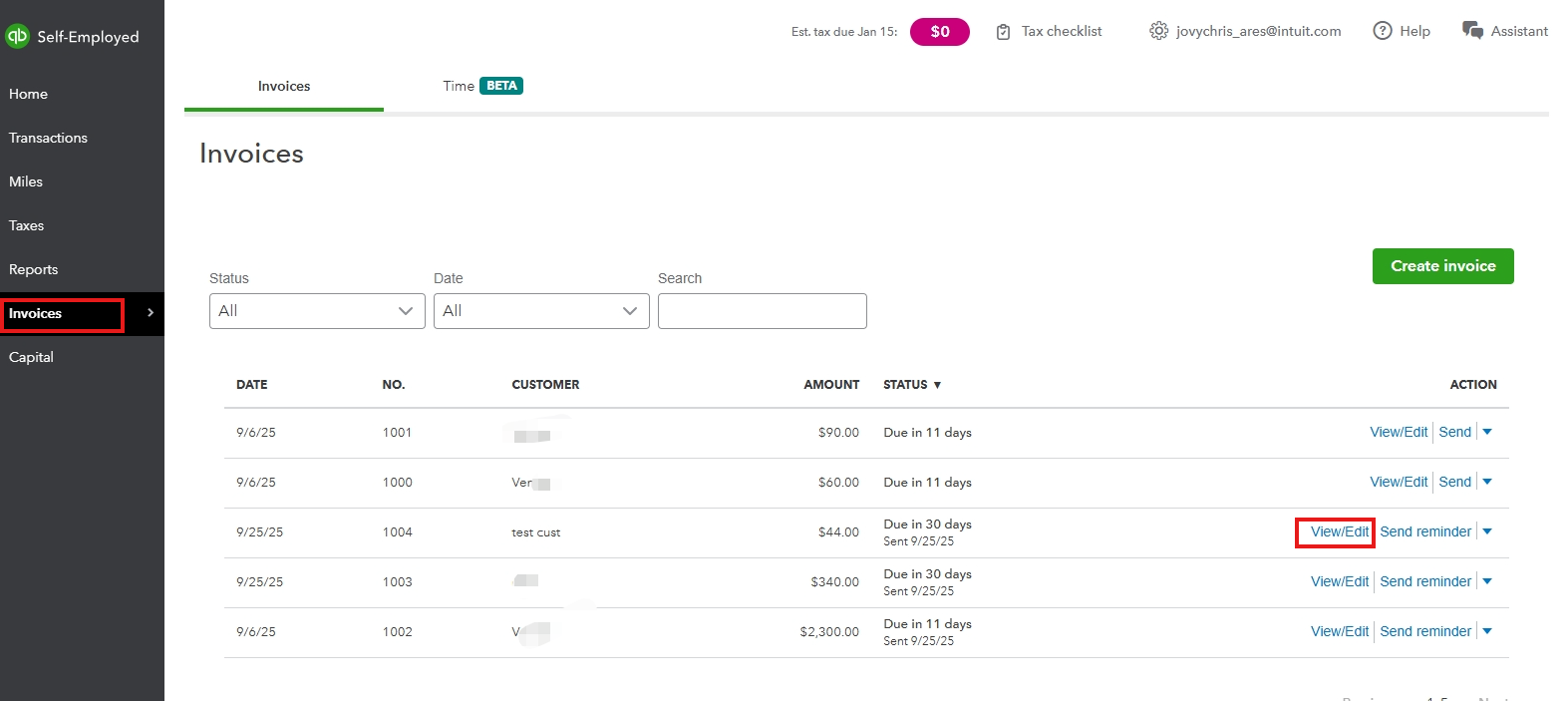Click the Help question mark icon

click(x=1383, y=31)
